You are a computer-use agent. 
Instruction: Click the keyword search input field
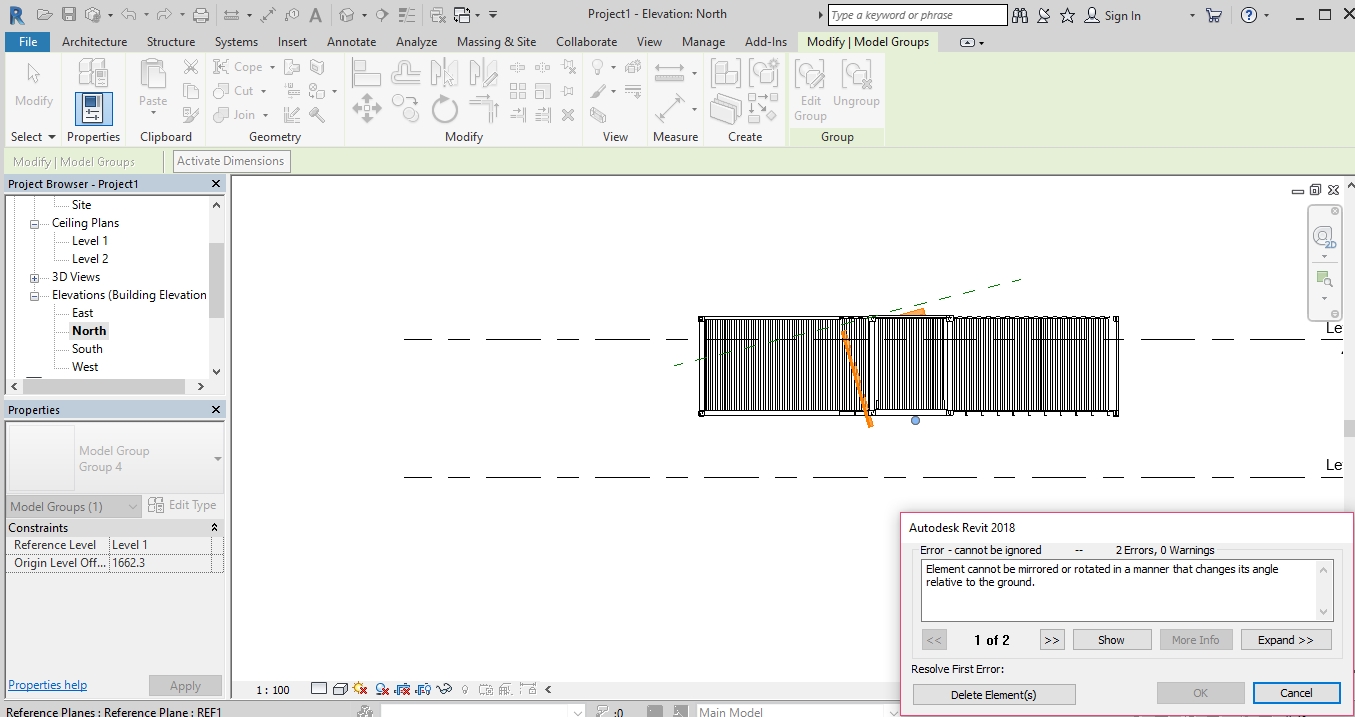pos(917,15)
